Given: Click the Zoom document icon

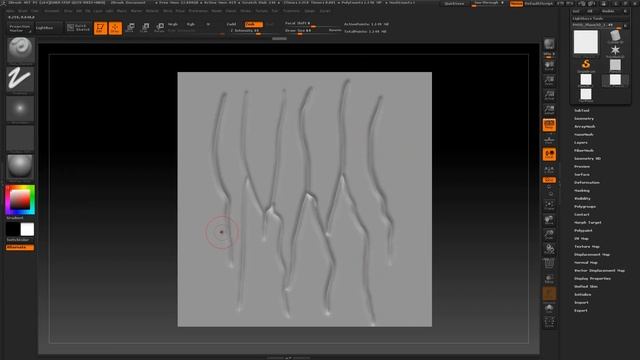Looking at the screenshot, I should (549, 81).
